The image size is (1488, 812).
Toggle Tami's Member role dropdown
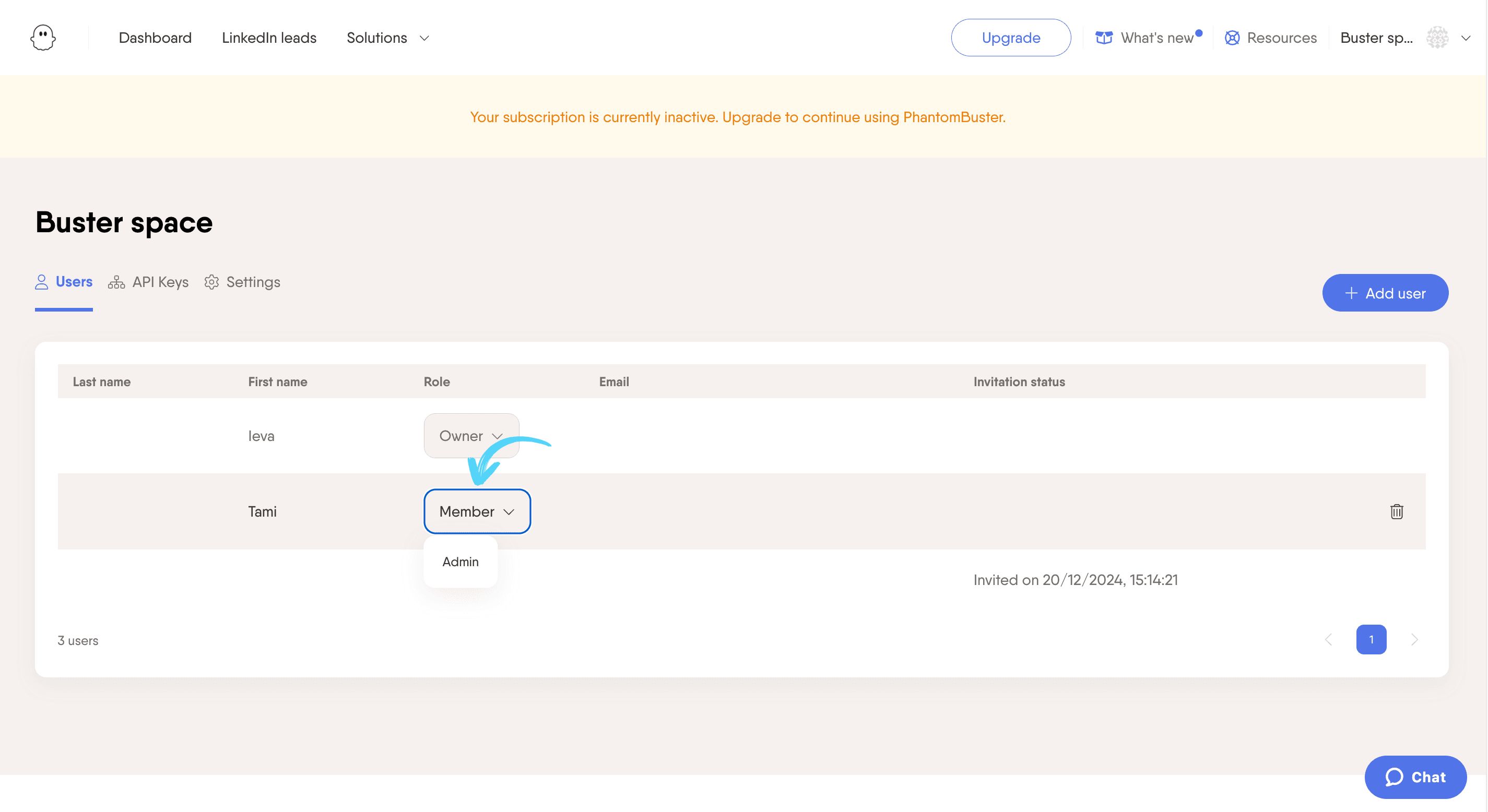[477, 511]
